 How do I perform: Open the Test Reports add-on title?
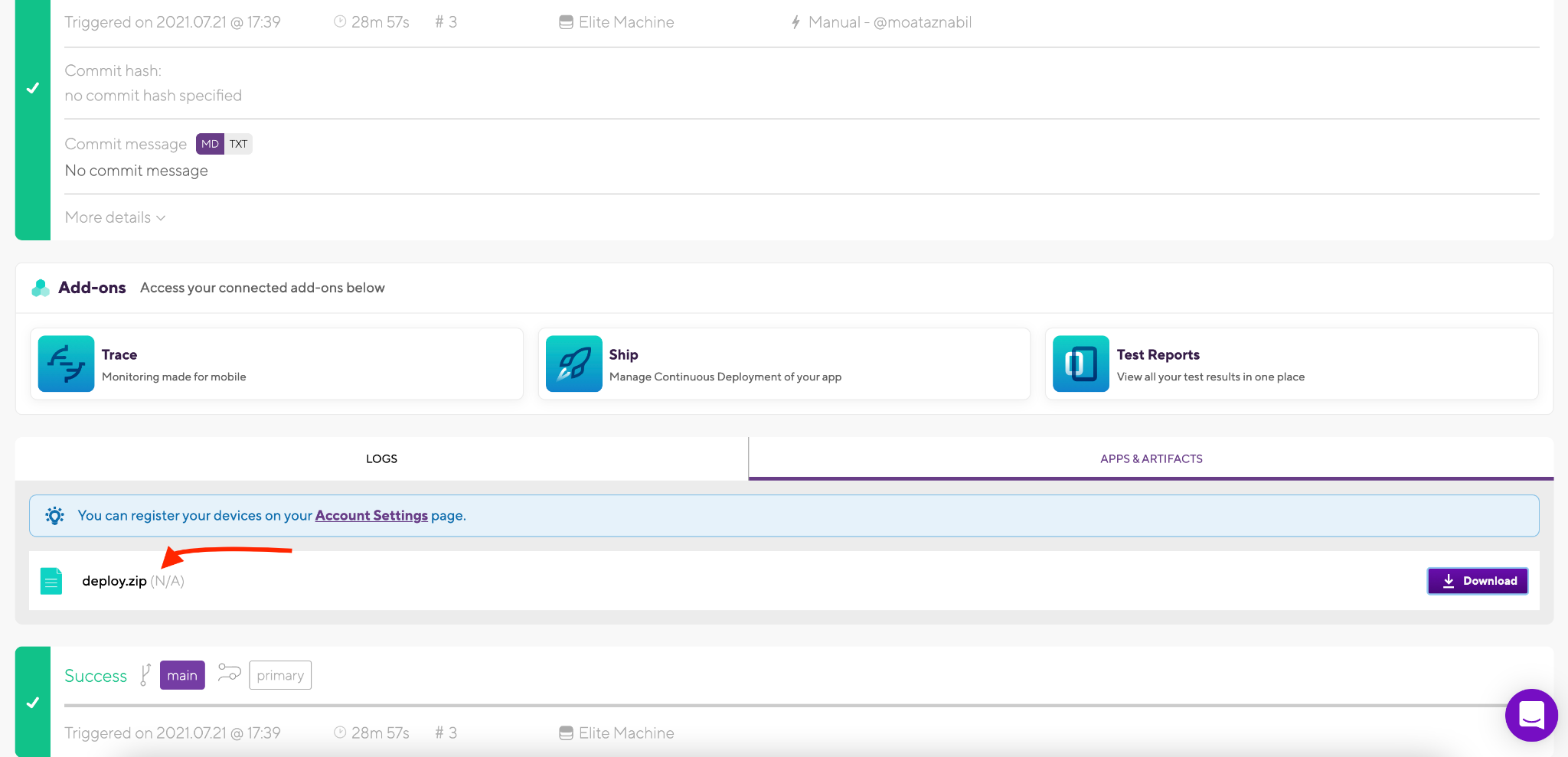point(1158,354)
